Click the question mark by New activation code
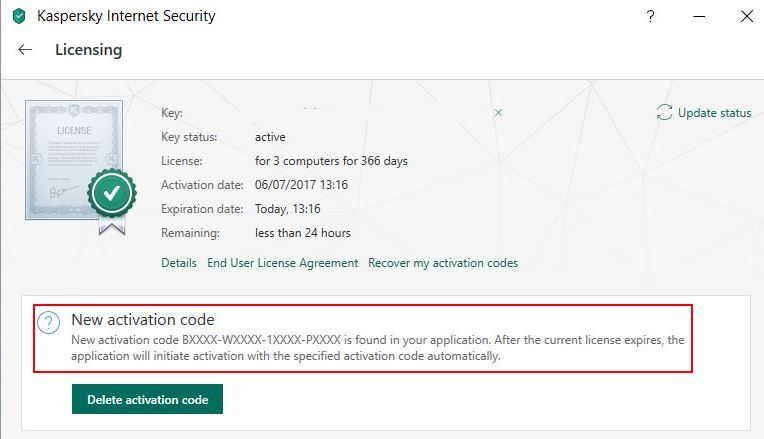Image resolution: width=764 pixels, height=439 pixels. [x=49, y=323]
